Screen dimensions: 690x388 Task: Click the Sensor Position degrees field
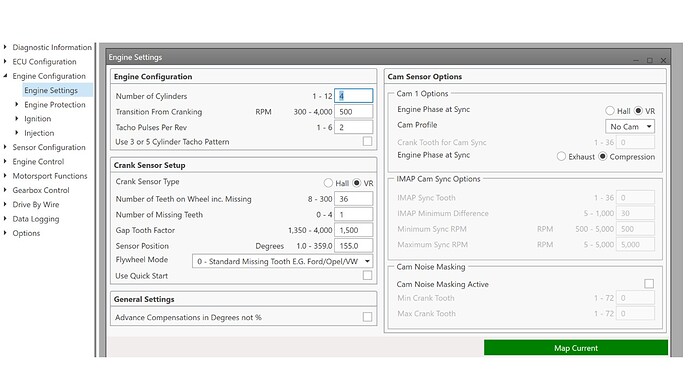tap(353, 246)
